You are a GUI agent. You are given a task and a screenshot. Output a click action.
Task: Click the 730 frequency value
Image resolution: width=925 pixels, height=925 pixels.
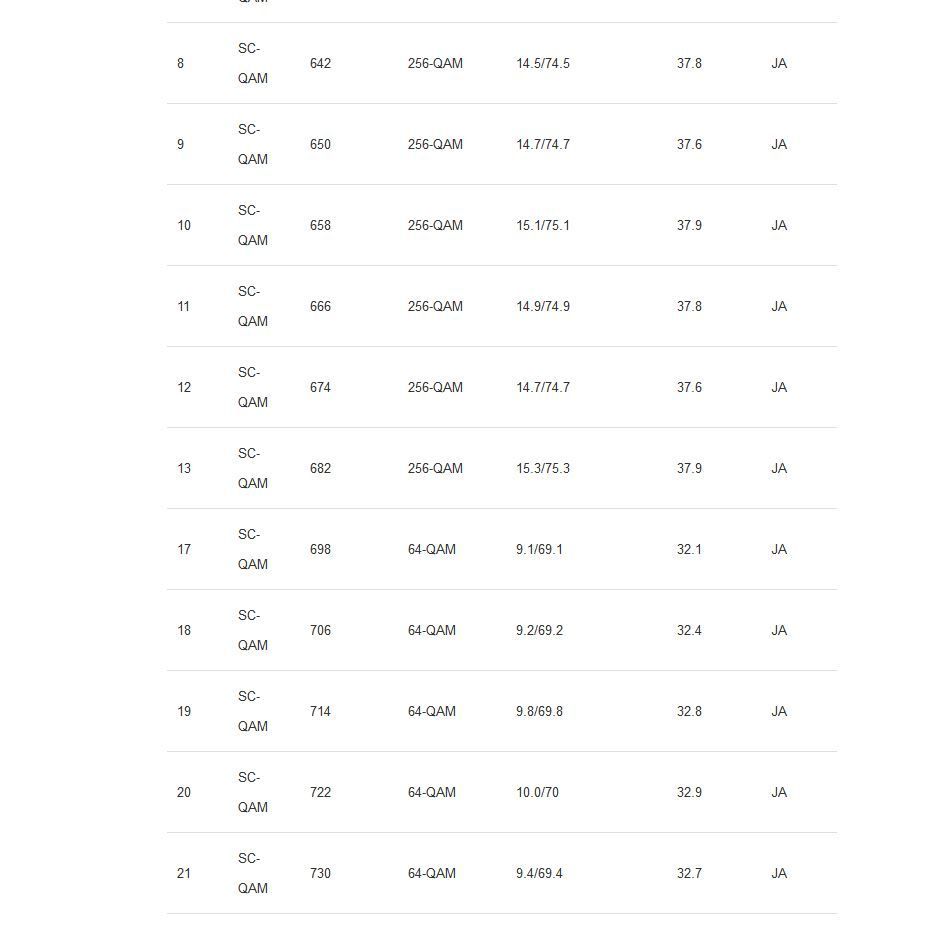(x=320, y=874)
